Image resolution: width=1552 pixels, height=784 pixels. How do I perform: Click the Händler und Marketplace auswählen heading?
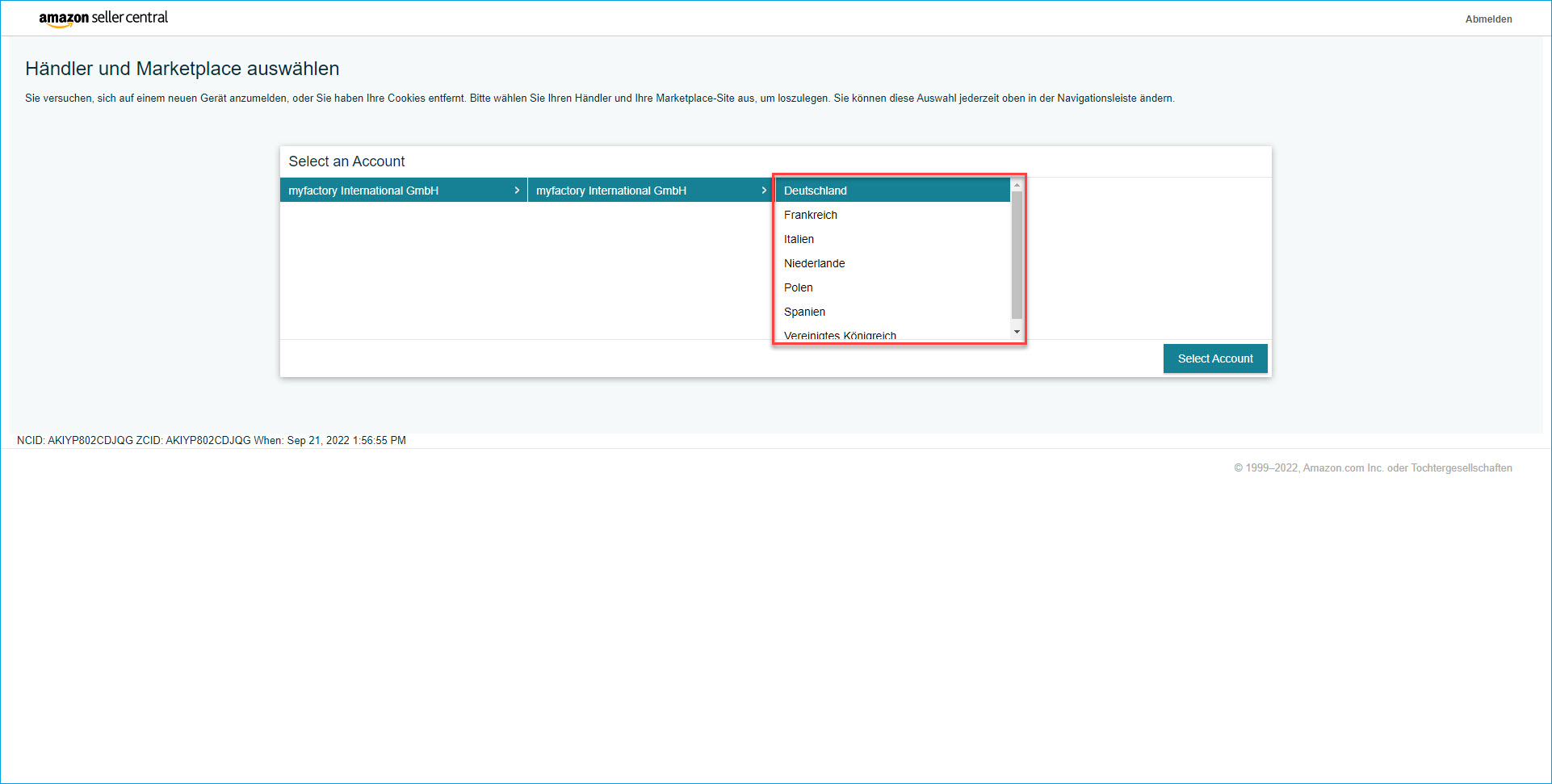click(182, 69)
